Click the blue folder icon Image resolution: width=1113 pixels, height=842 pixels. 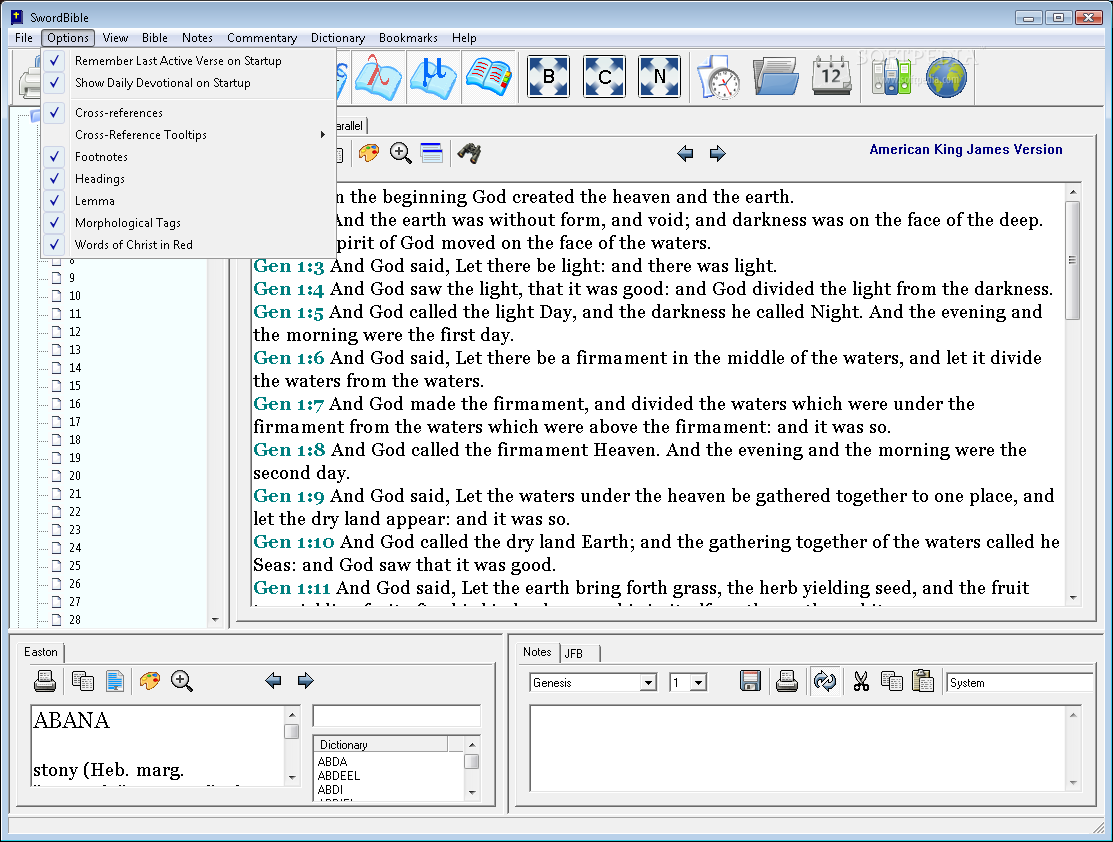[x=776, y=77]
